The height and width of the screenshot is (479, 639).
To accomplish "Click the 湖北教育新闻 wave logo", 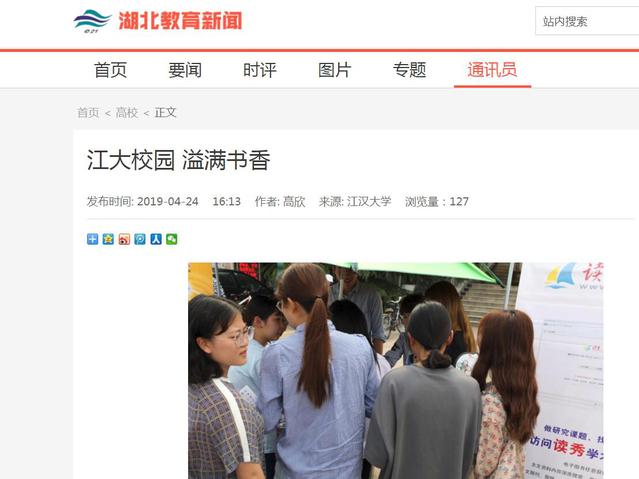I will [x=93, y=21].
